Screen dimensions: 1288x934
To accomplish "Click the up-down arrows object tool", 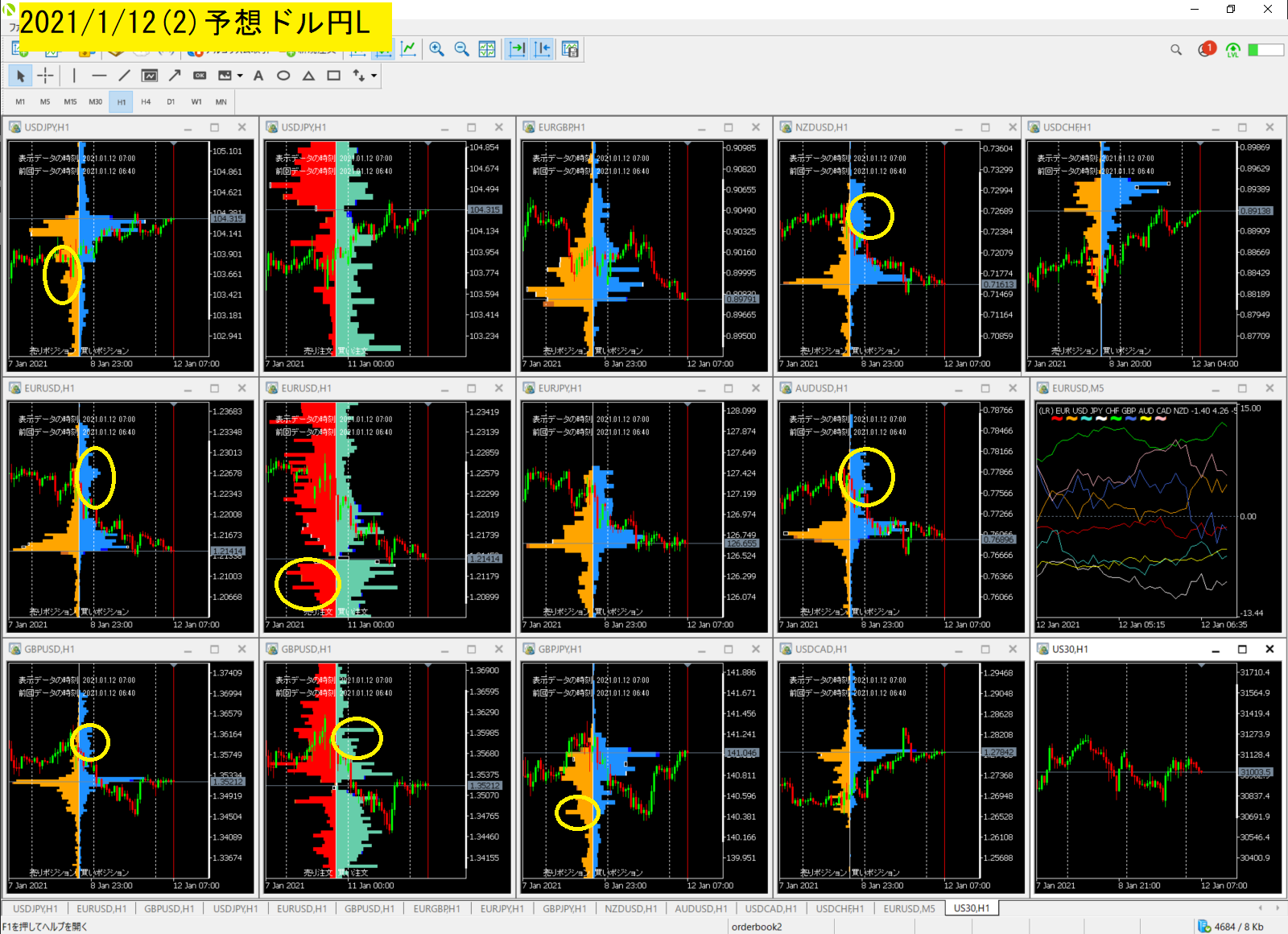I will 359,76.
